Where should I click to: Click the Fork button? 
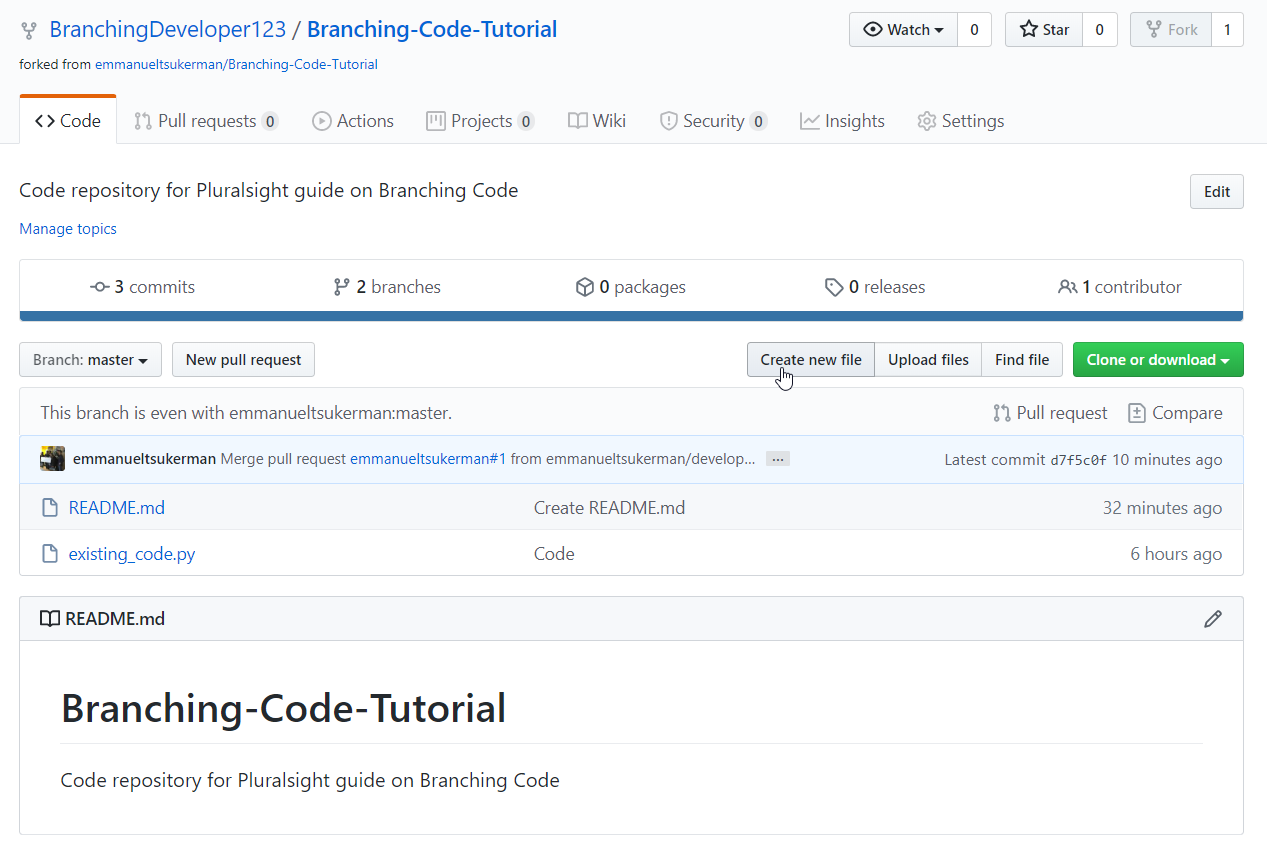pos(1171,30)
